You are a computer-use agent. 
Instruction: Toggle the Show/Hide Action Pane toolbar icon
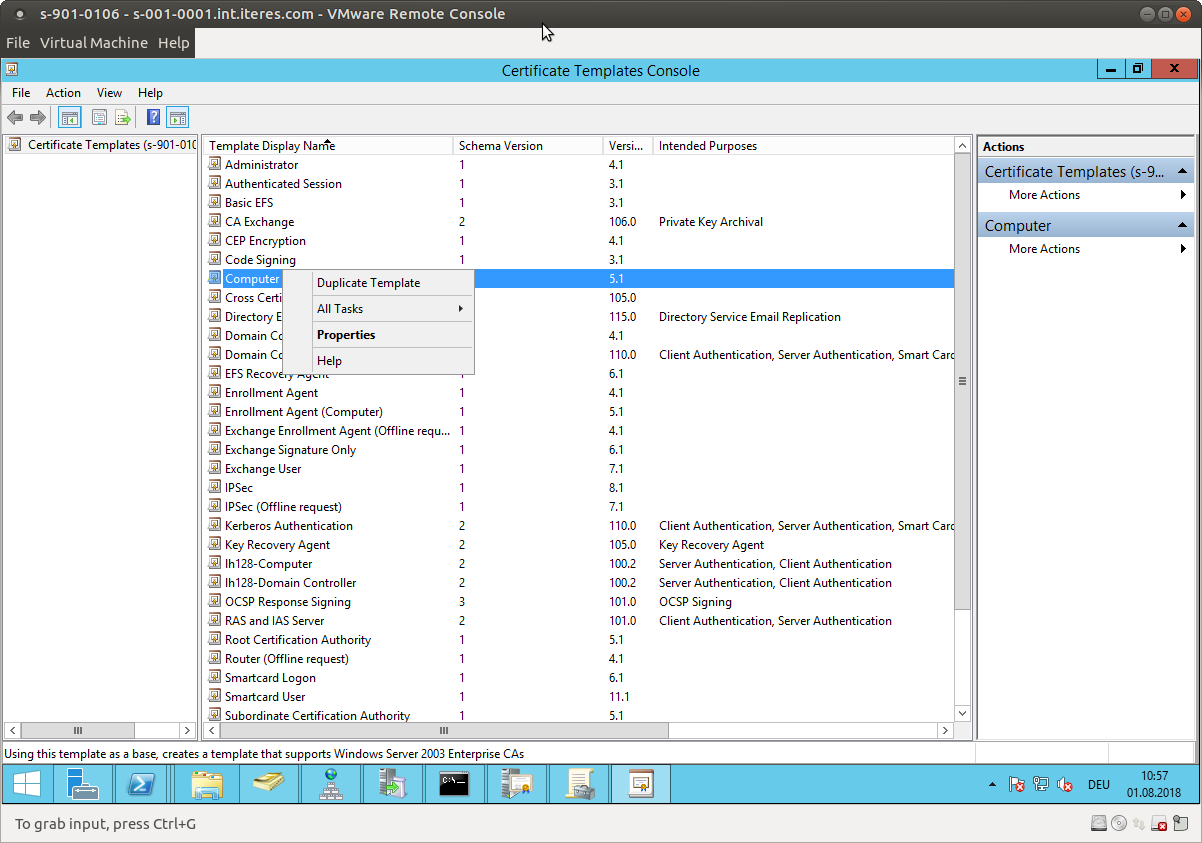click(177, 118)
